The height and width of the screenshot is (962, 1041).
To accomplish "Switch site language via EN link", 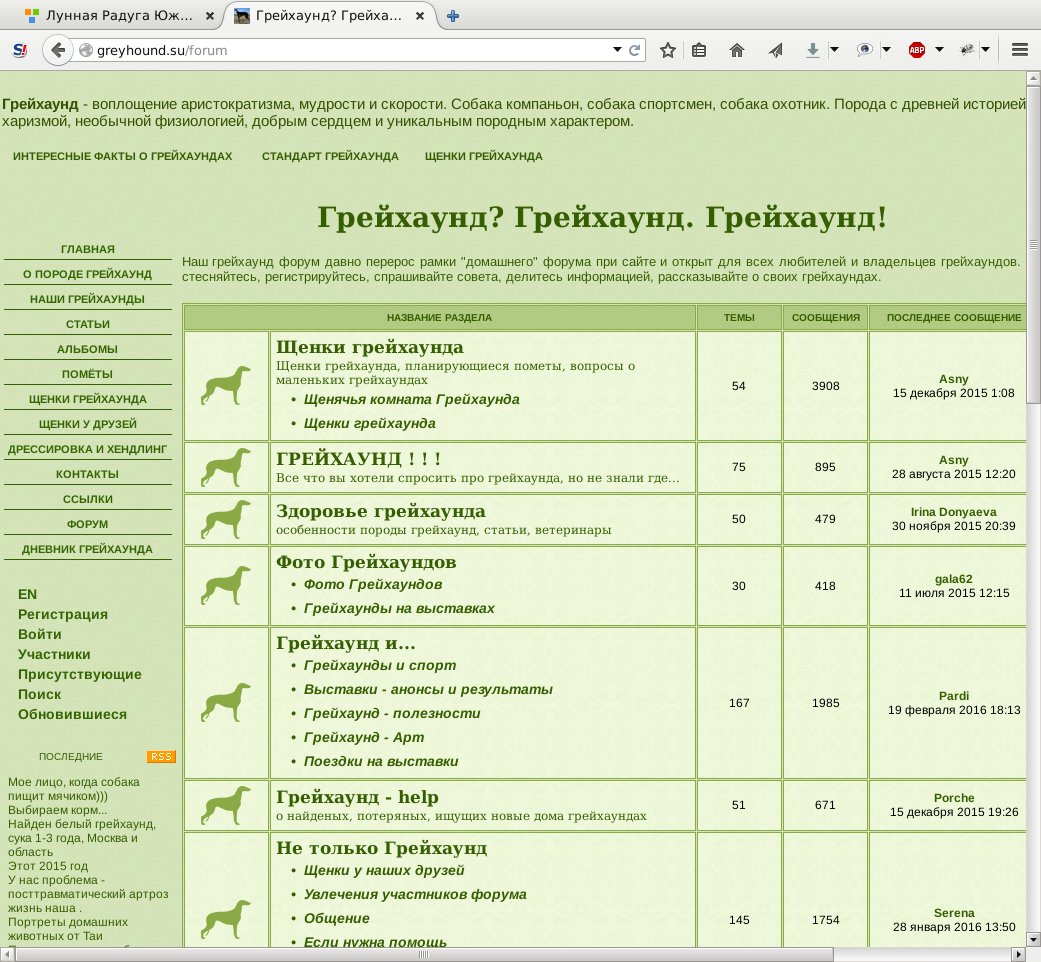I will pos(27,594).
